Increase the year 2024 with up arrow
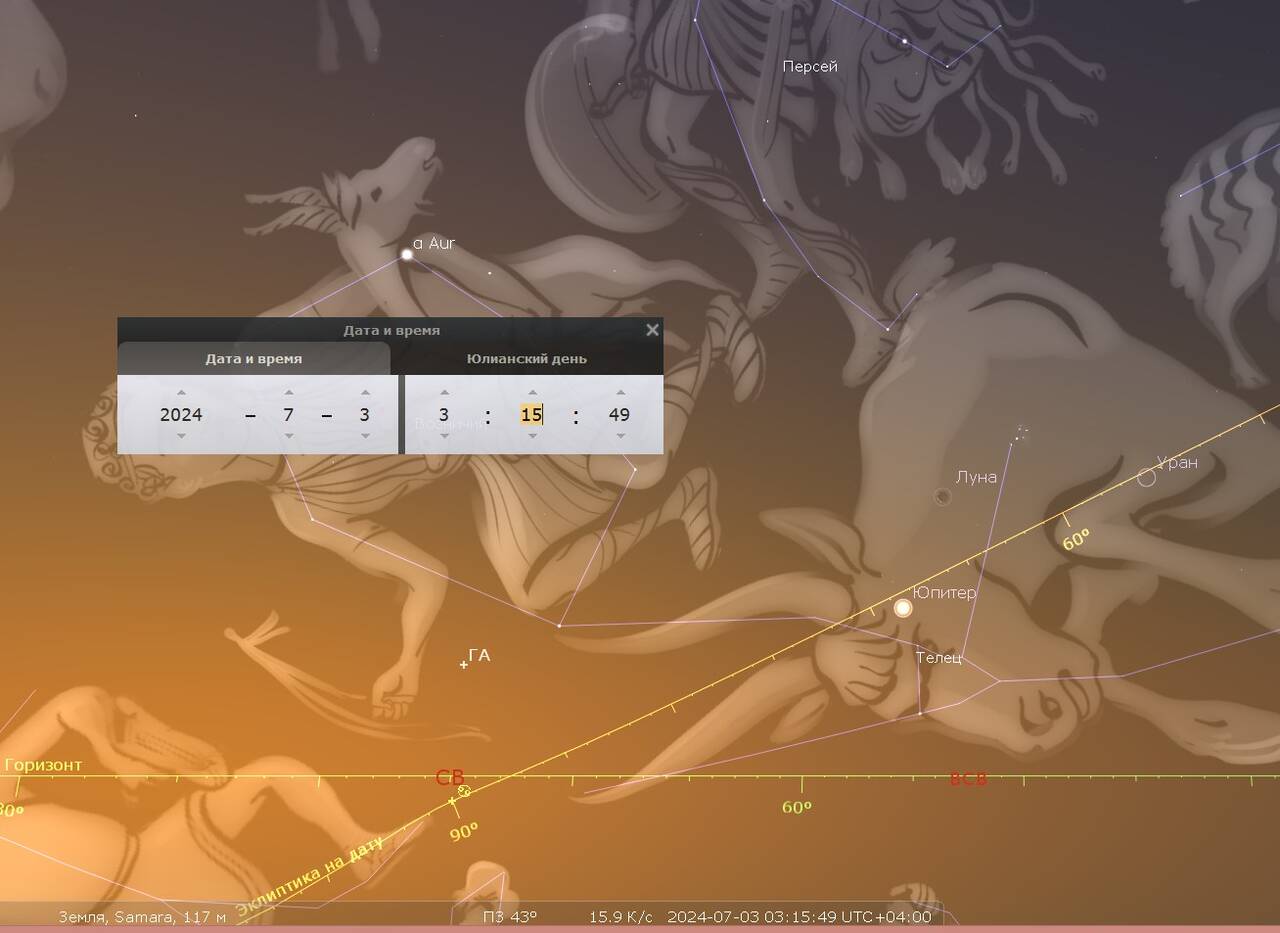 [181, 393]
